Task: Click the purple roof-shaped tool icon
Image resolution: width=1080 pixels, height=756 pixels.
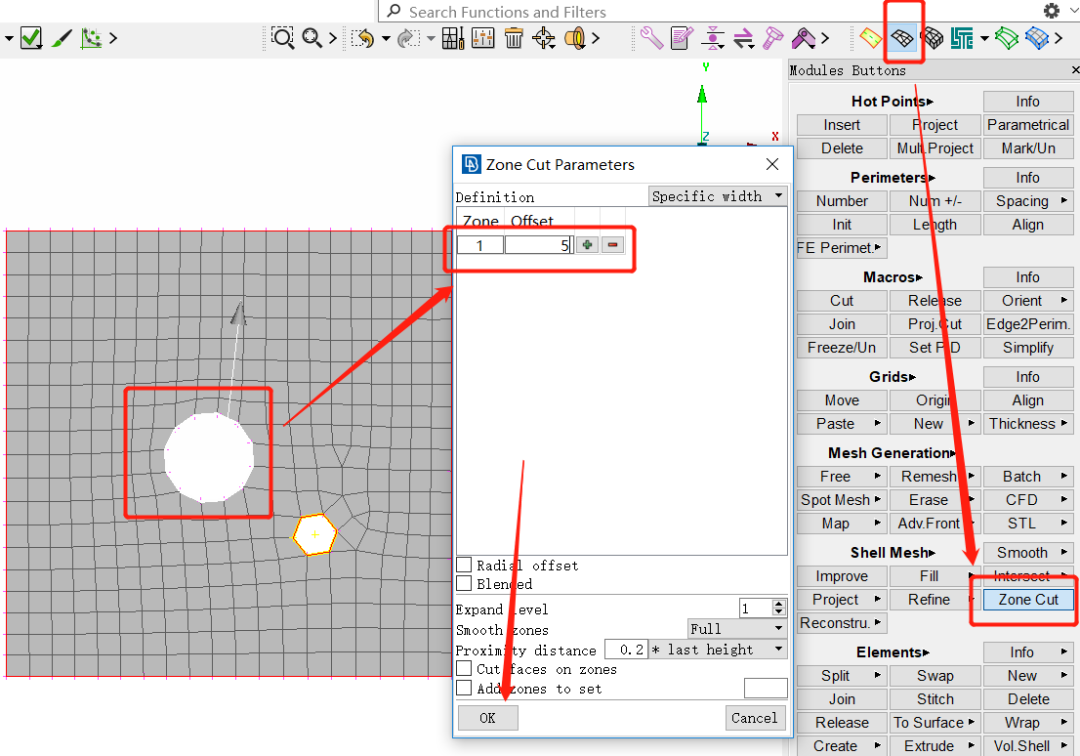Action: [803, 38]
